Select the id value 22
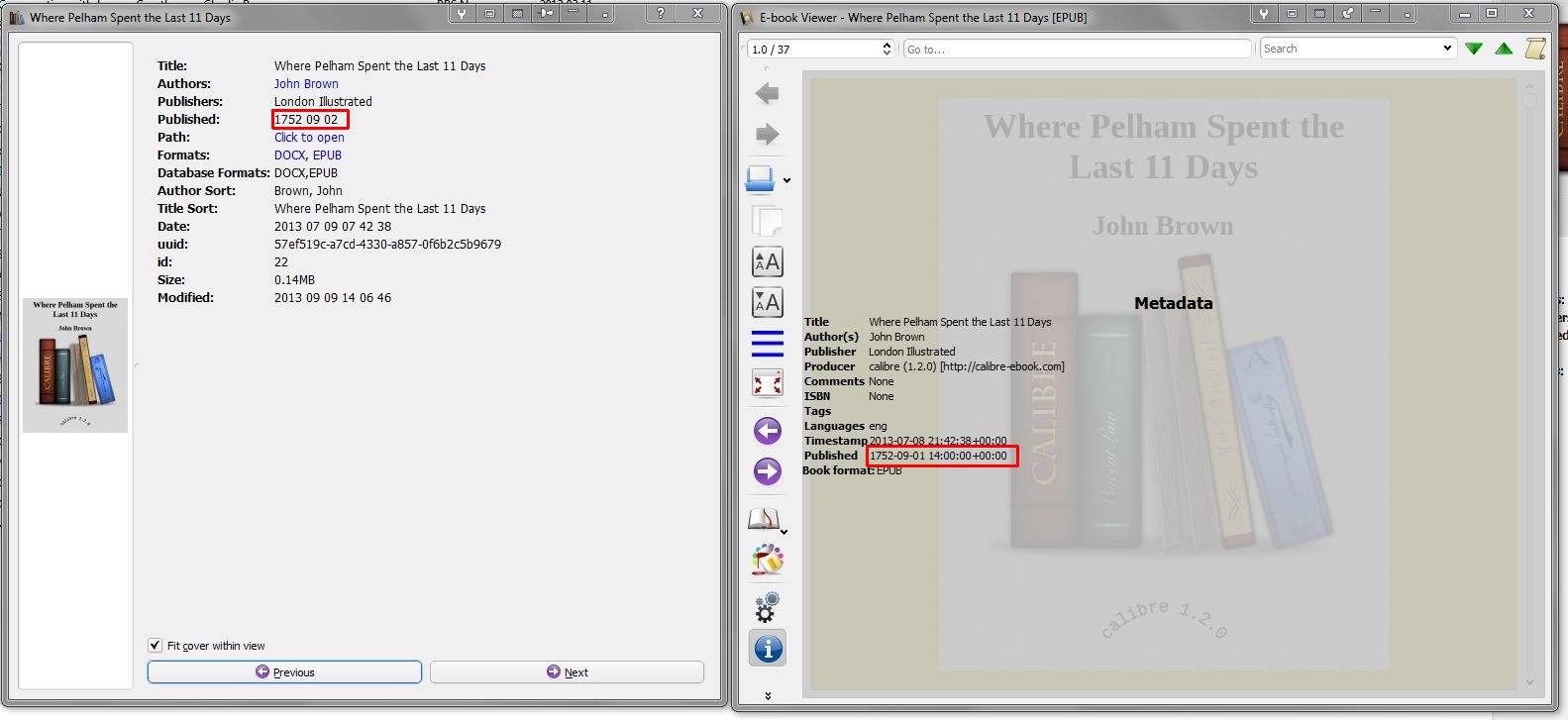This screenshot has width=1568, height=720. [x=281, y=262]
